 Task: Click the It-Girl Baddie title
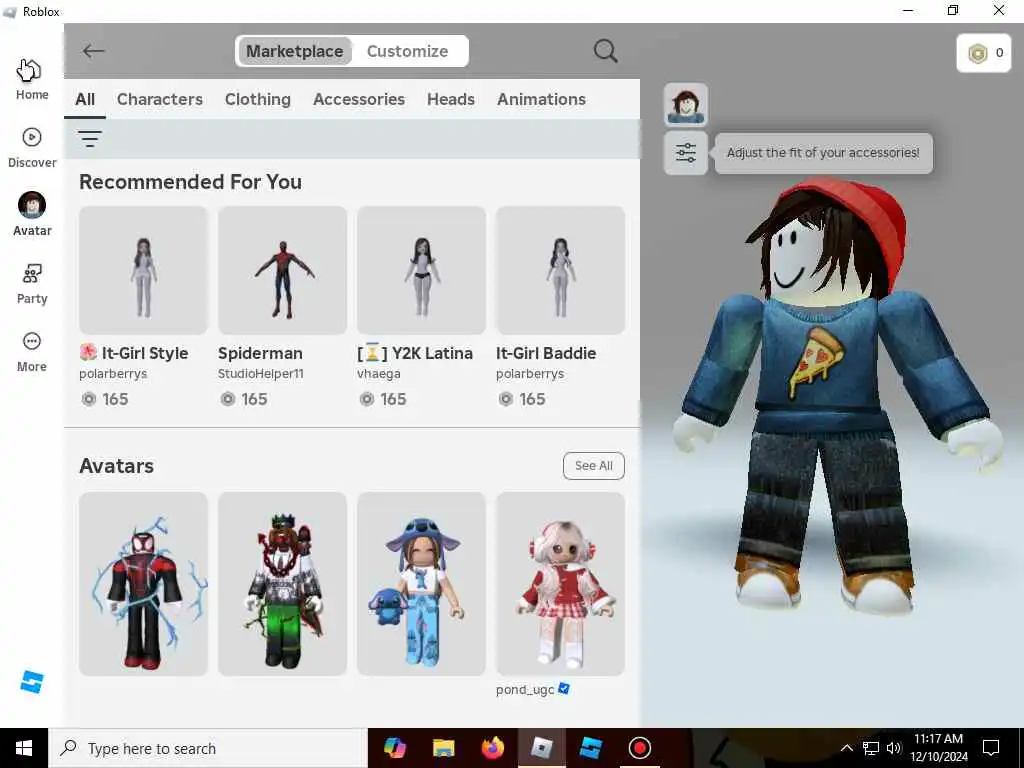546,353
